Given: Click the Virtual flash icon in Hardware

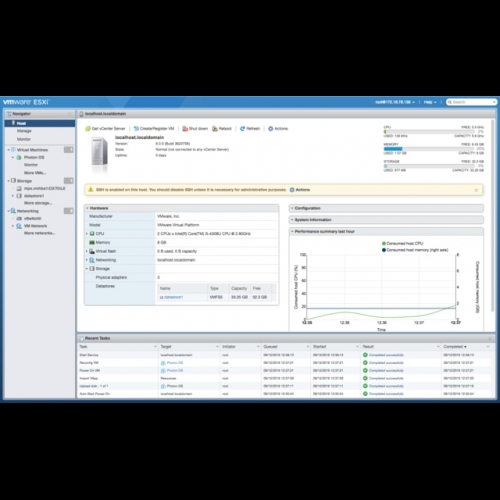Looking at the screenshot, I should (x=92, y=251).
